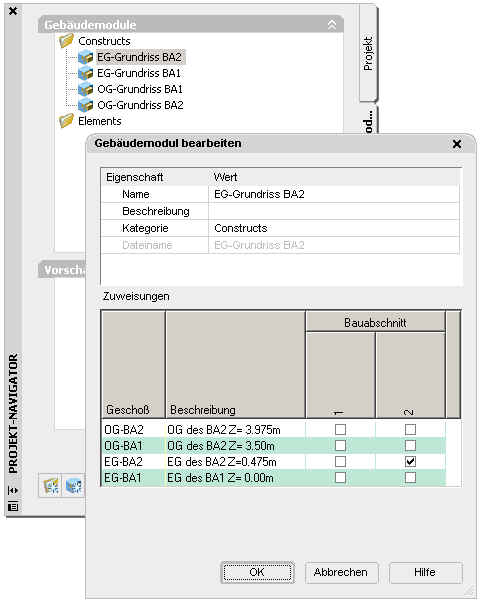Collapse the Gebäudemodule panel with double chevron

click(332, 25)
